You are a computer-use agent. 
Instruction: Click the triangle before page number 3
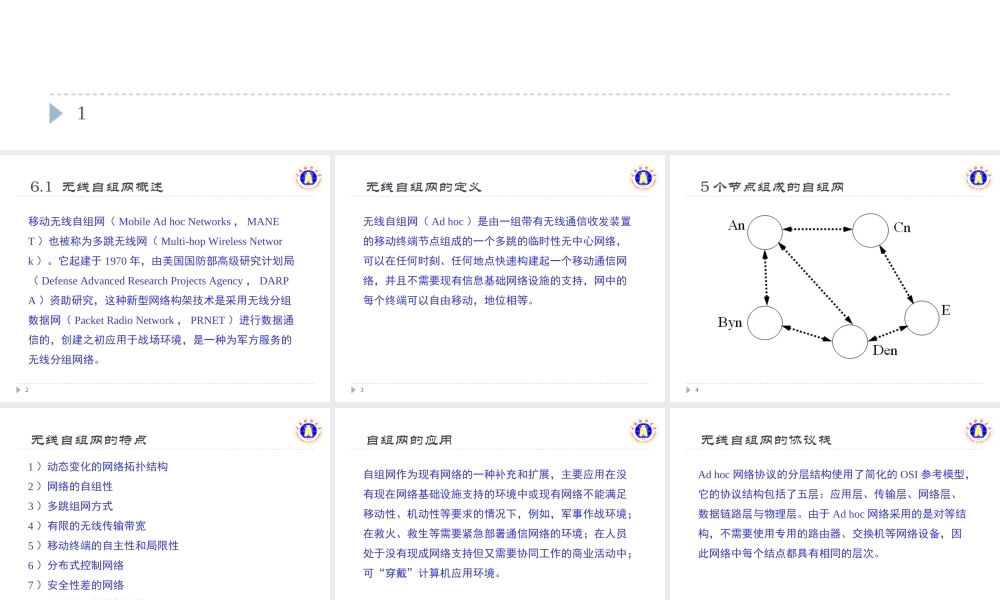[x=353, y=390]
